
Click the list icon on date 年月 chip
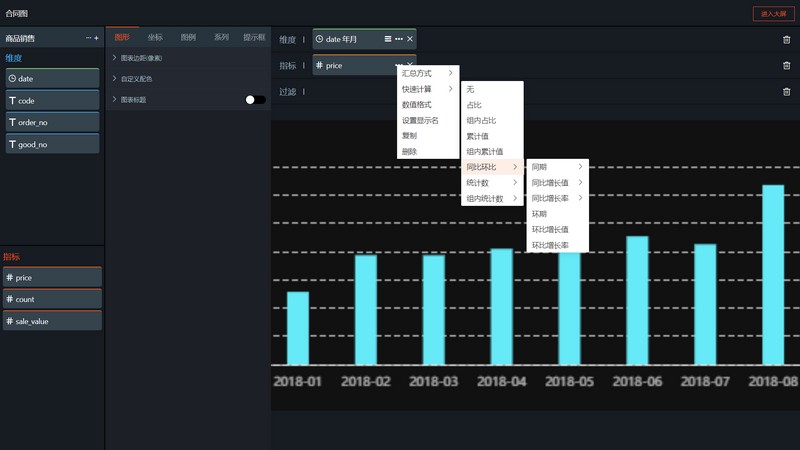(388, 39)
